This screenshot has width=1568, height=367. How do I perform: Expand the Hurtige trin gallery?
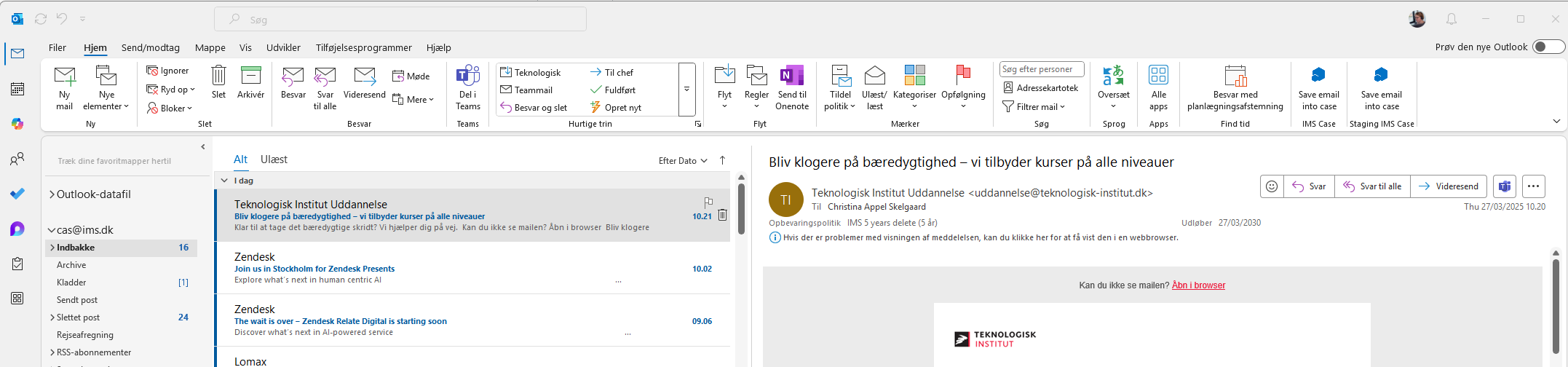tap(686, 89)
